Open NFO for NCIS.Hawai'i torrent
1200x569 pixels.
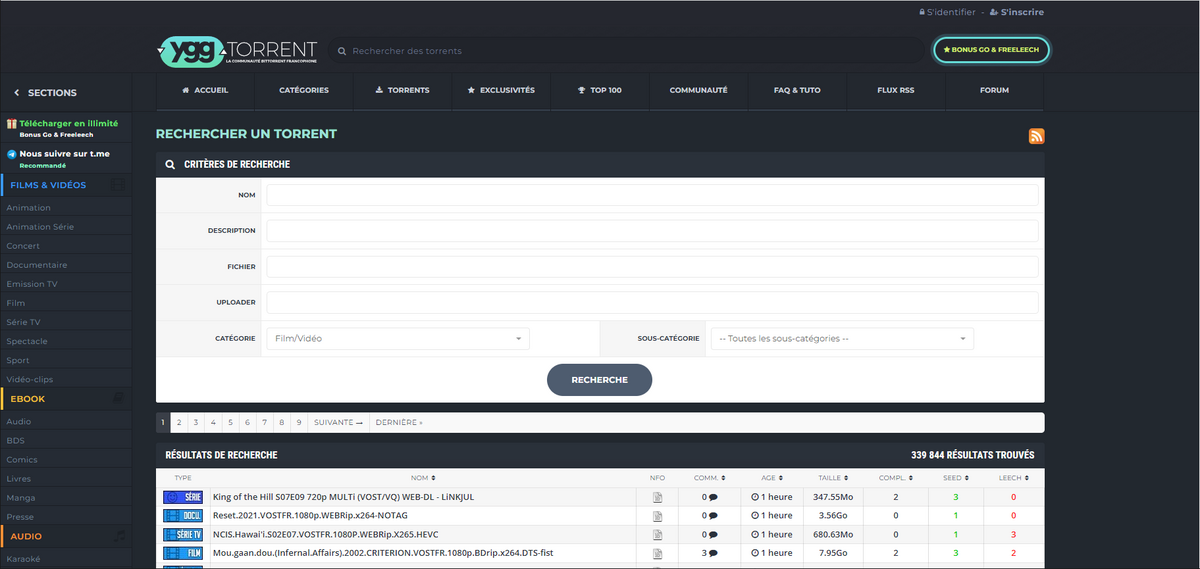657,534
